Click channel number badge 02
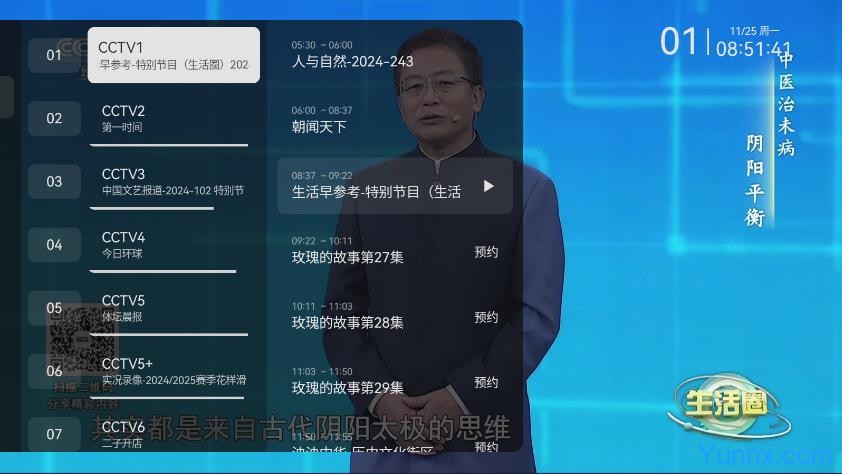842x474 pixels. click(54, 118)
